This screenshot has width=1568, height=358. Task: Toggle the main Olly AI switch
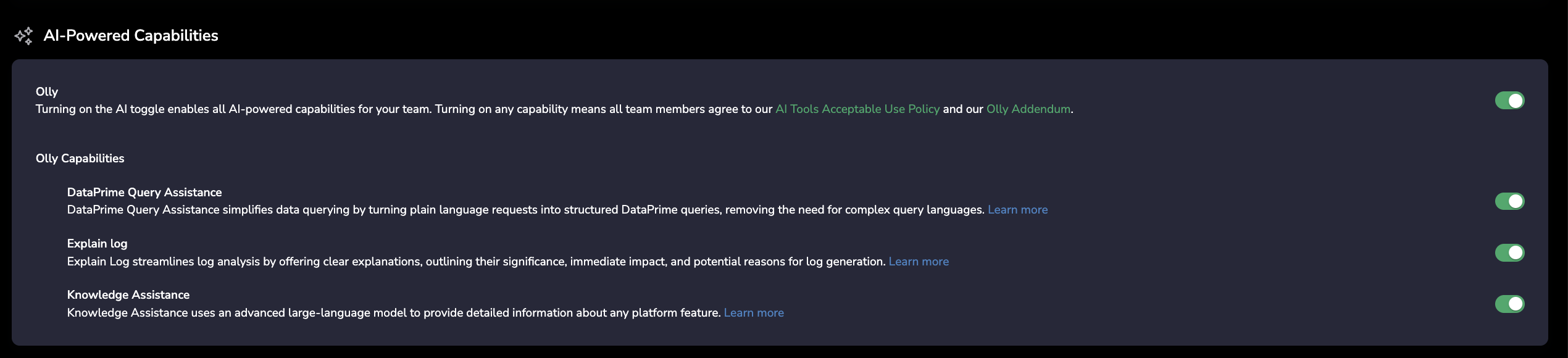click(x=1509, y=101)
